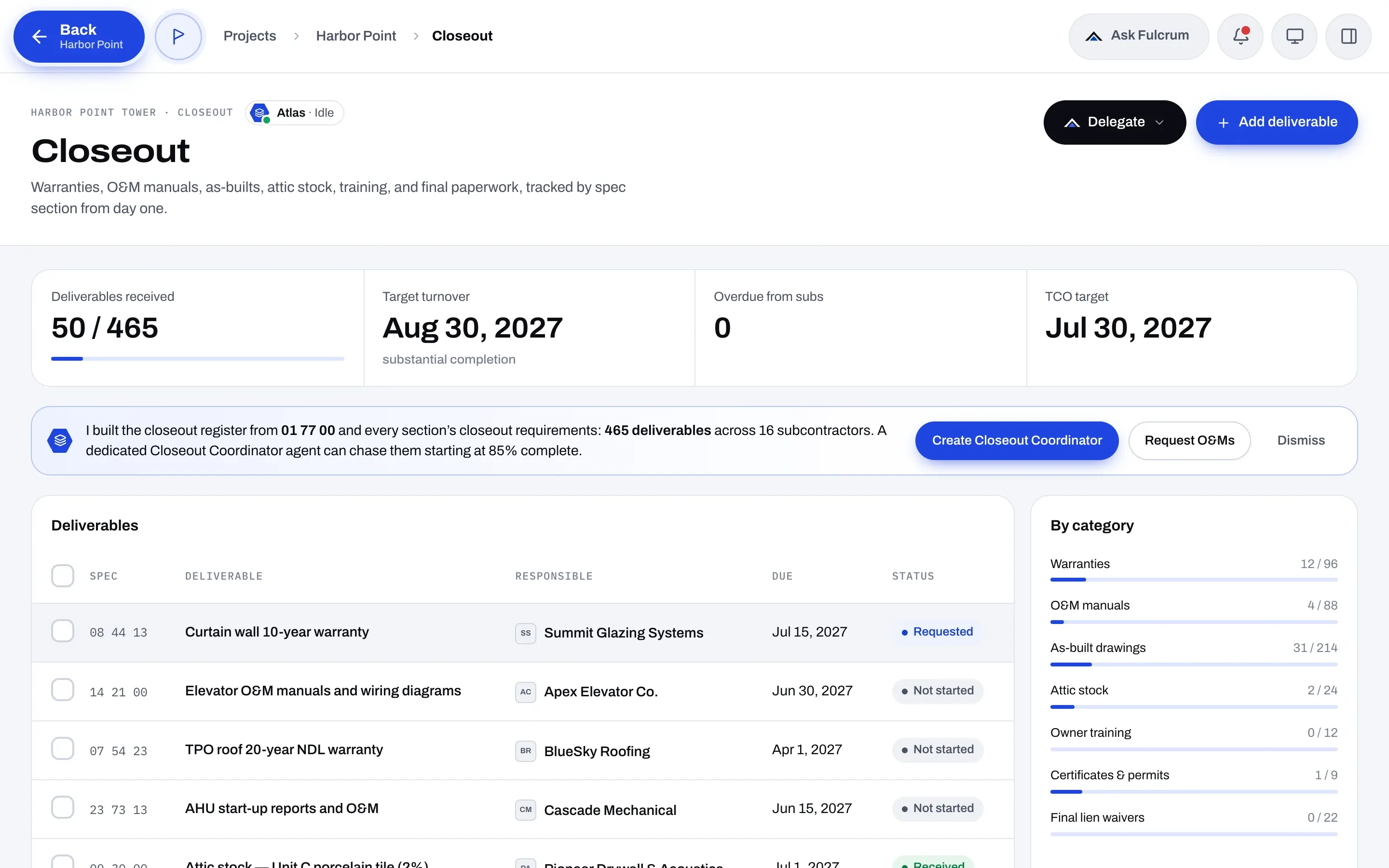1389x868 pixels.
Task: Click the STATUS column header
Action: [x=913, y=576]
